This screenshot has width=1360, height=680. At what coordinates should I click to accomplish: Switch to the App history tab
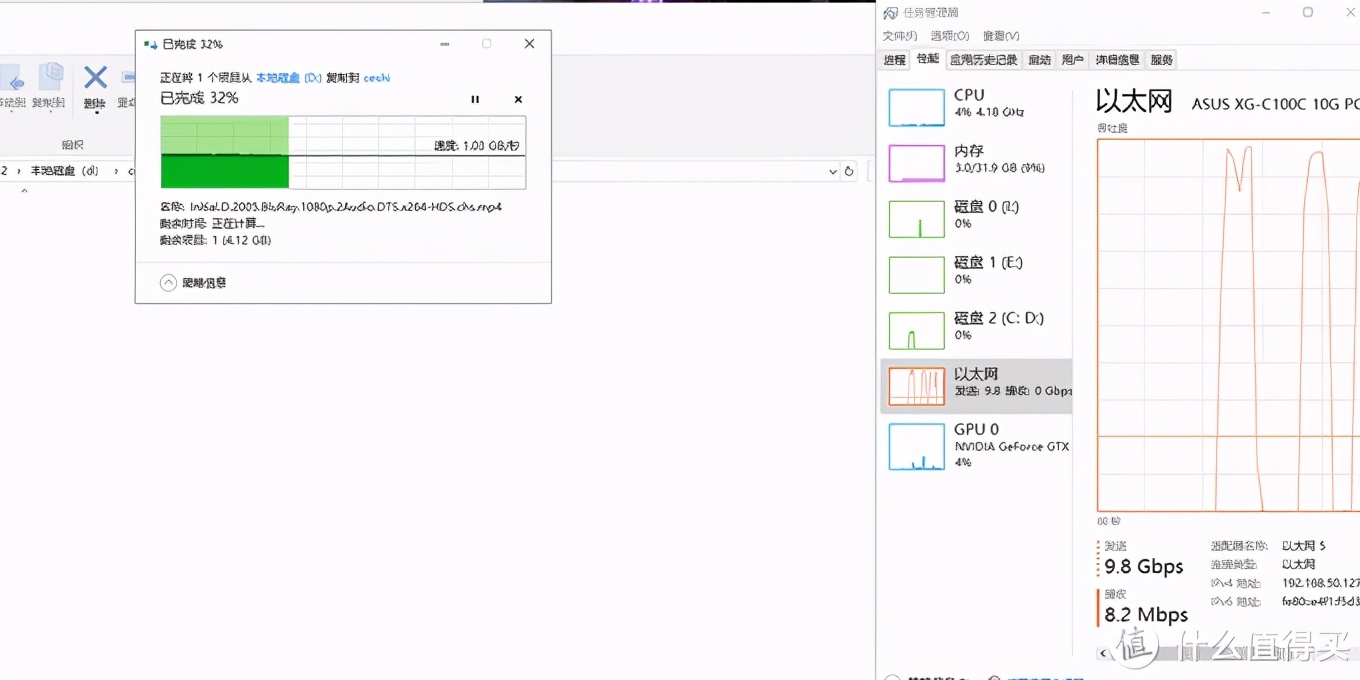click(983, 60)
